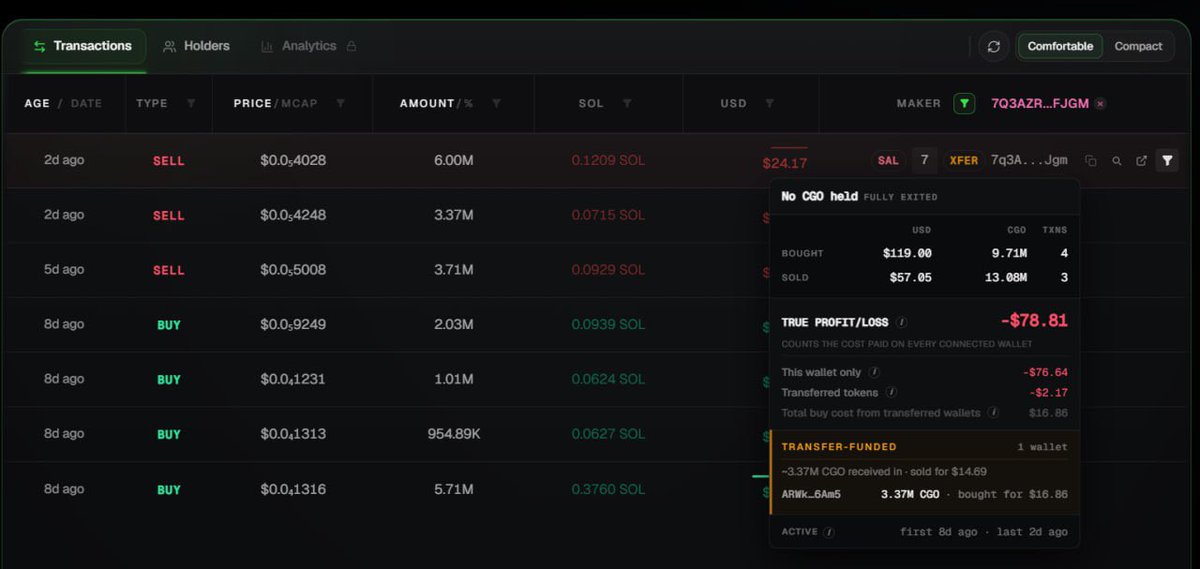Open the AMOUNT column filter
Viewport: 1200px width, 569px height.
pyautogui.click(x=496, y=103)
